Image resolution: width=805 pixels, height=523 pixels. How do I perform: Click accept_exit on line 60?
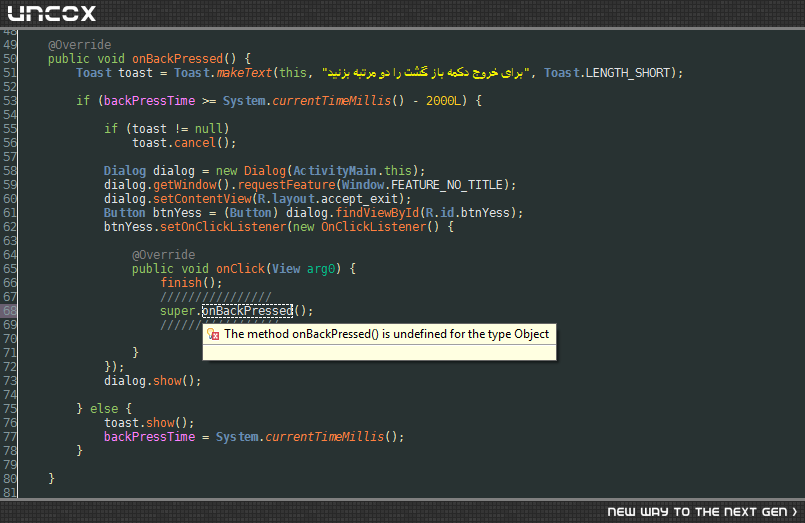359,199
